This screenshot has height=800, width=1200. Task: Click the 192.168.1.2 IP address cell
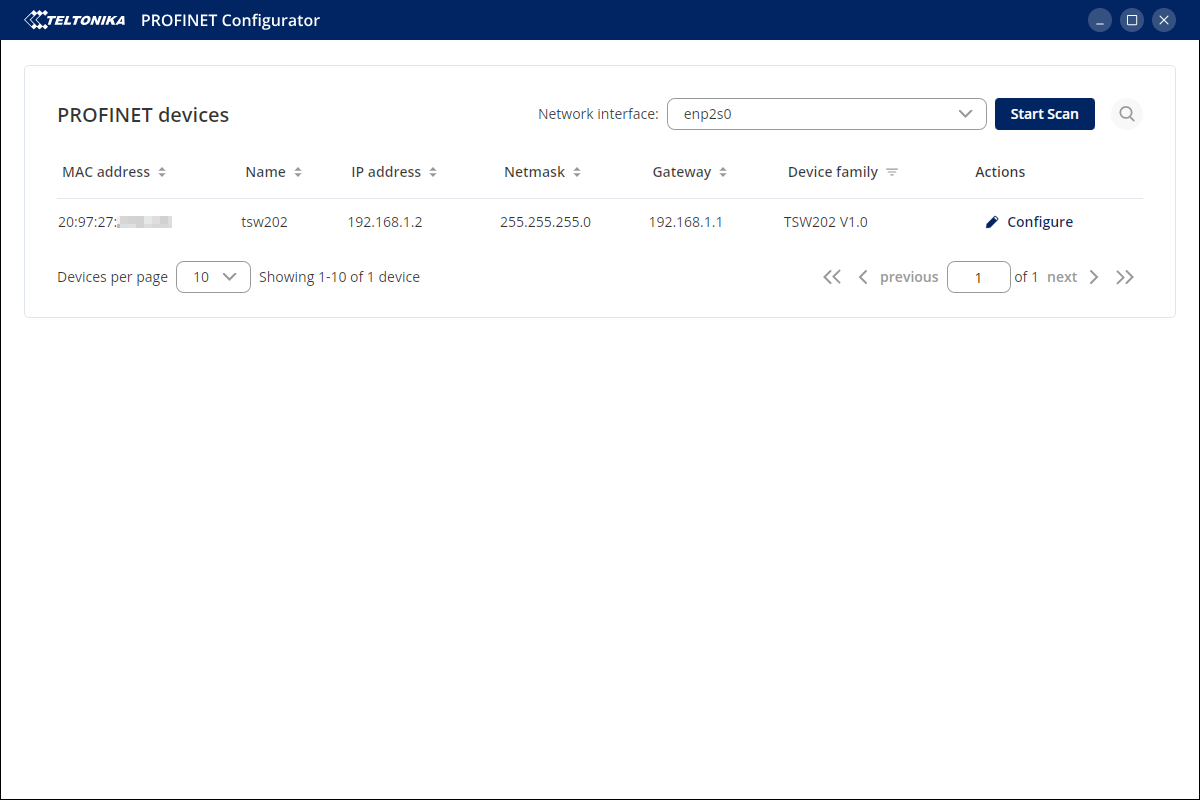pyautogui.click(x=385, y=222)
